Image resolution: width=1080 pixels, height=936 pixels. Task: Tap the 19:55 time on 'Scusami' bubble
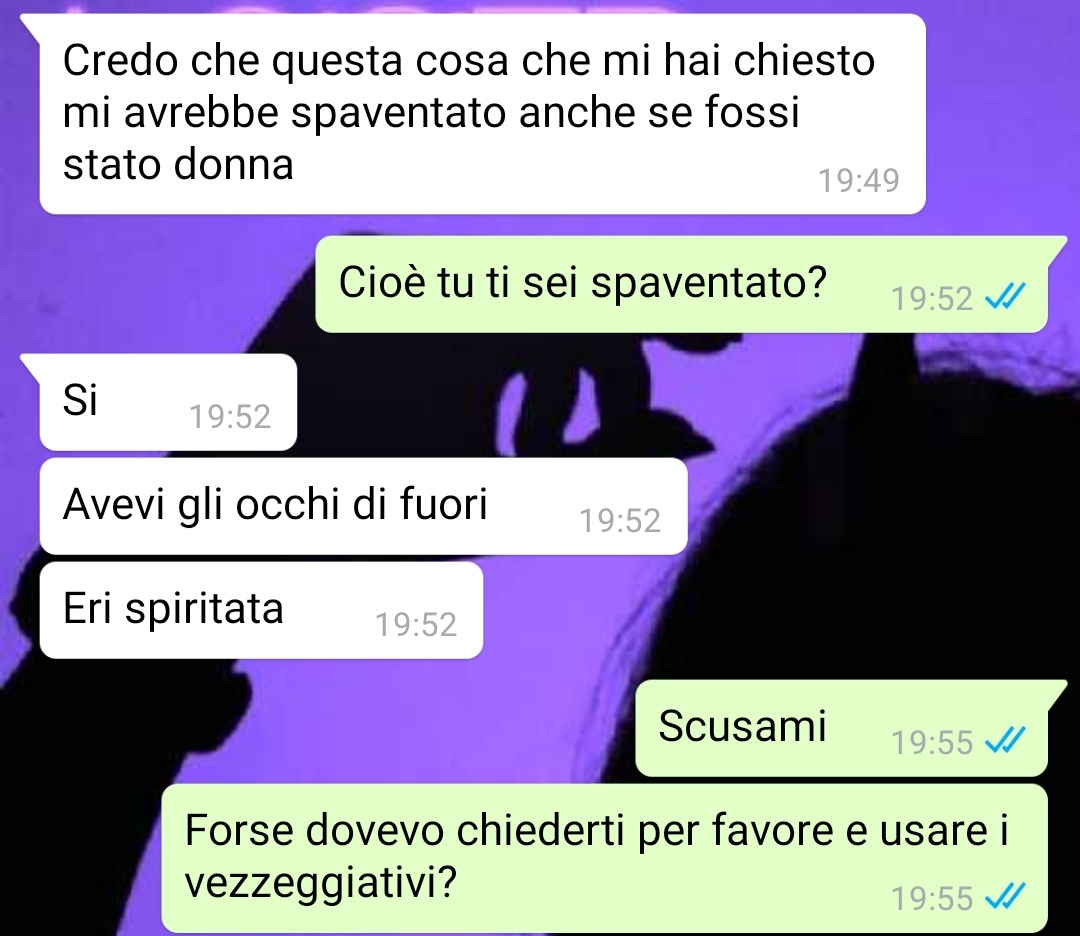pos(932,742)
